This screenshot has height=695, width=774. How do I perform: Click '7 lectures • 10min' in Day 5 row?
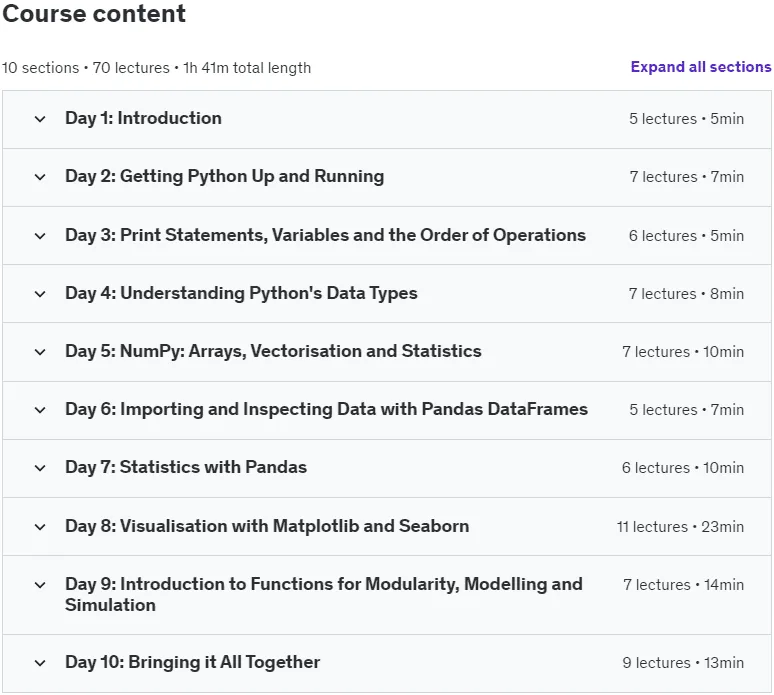click(x=683, y=352)
